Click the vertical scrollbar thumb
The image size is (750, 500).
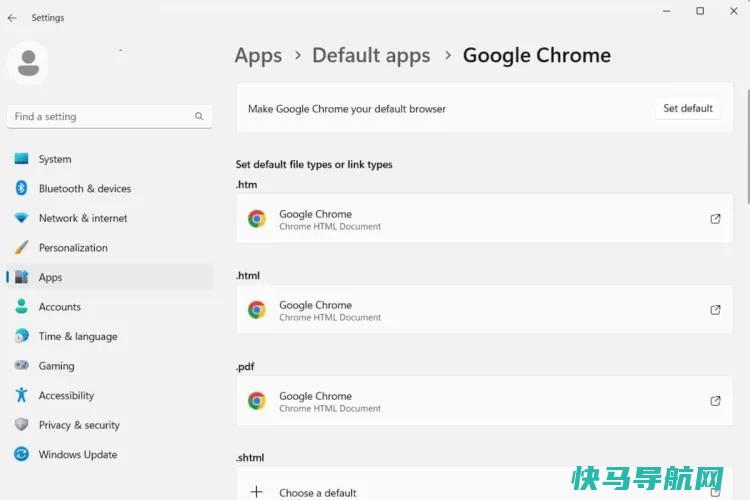click(748, 146)
